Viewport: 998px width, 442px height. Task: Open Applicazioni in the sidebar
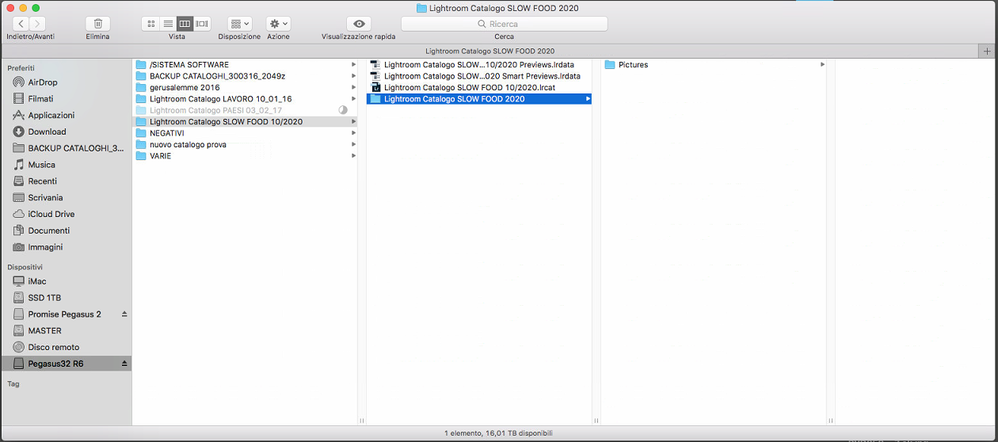coord(66,115)
